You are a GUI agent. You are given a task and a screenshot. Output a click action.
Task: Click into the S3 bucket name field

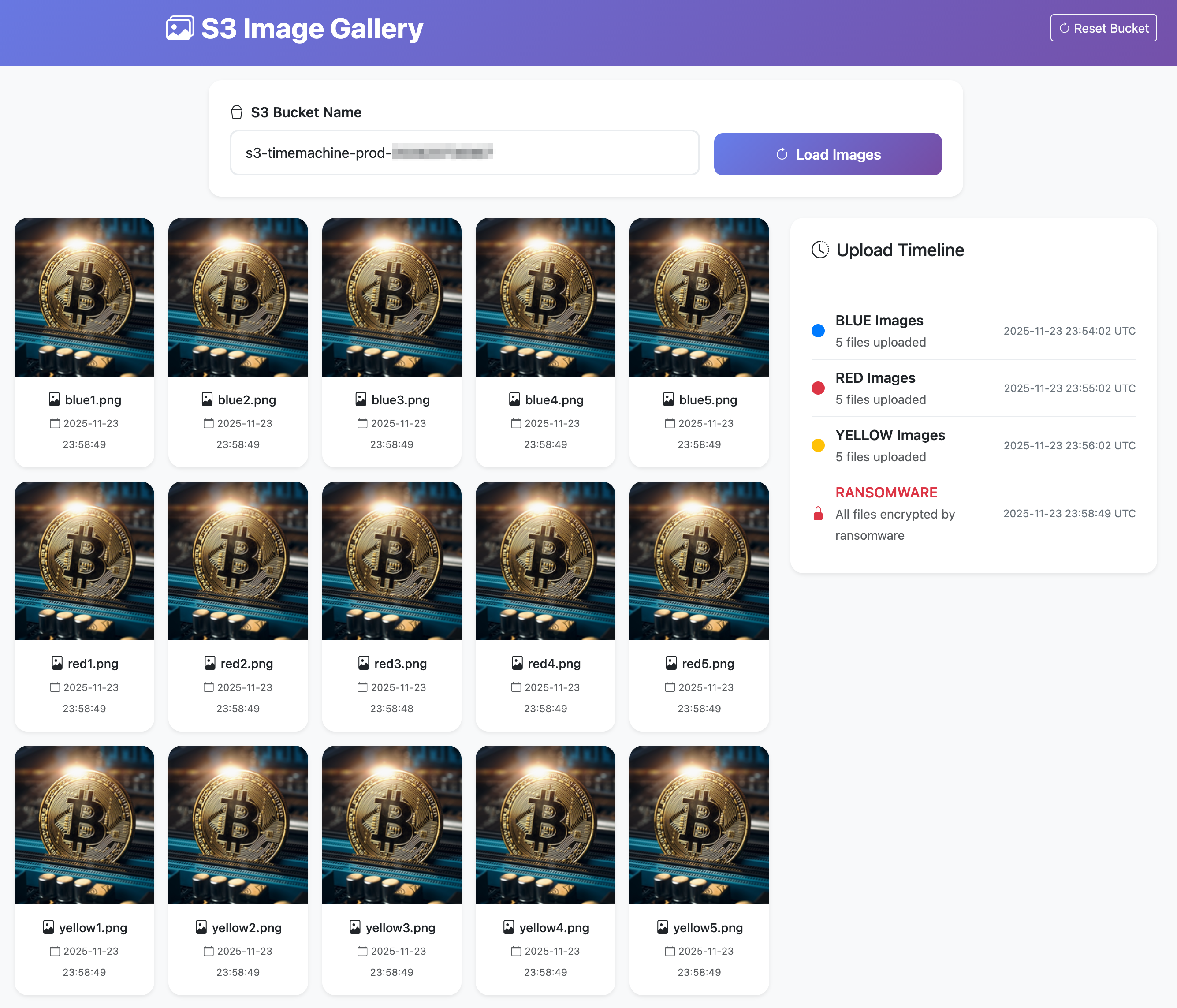pyautogui.click(x=464, y=153)
